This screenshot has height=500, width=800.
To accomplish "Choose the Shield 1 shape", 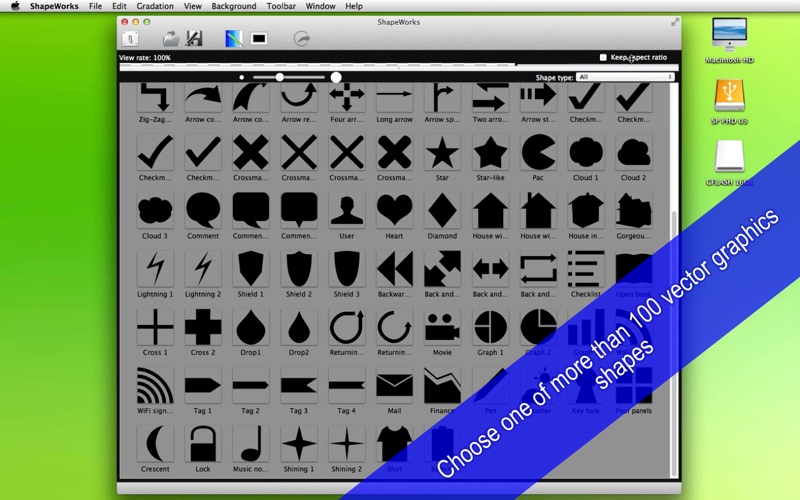I will [251, 269].
